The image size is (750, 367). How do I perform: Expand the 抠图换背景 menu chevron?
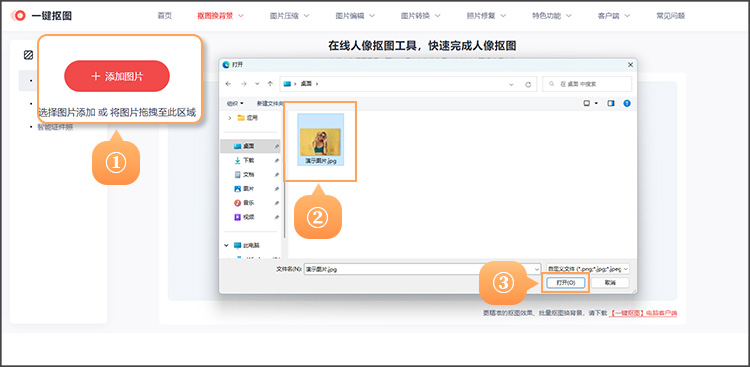[241, 15]
